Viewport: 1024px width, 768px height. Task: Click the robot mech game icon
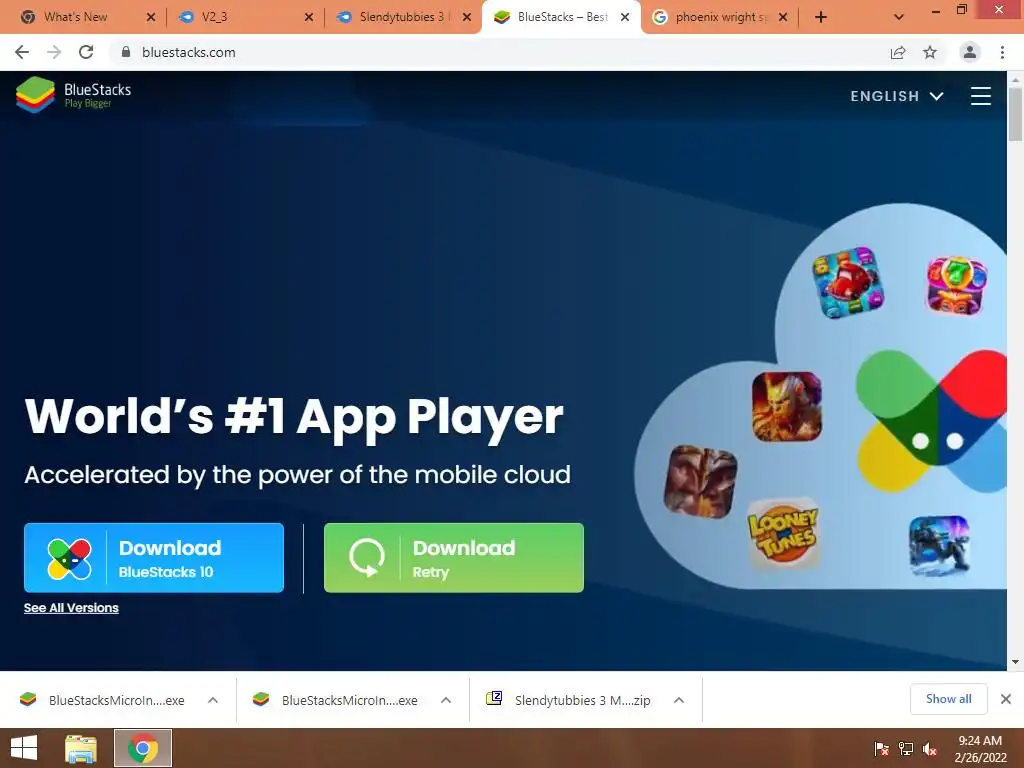[x=939, y=546]
